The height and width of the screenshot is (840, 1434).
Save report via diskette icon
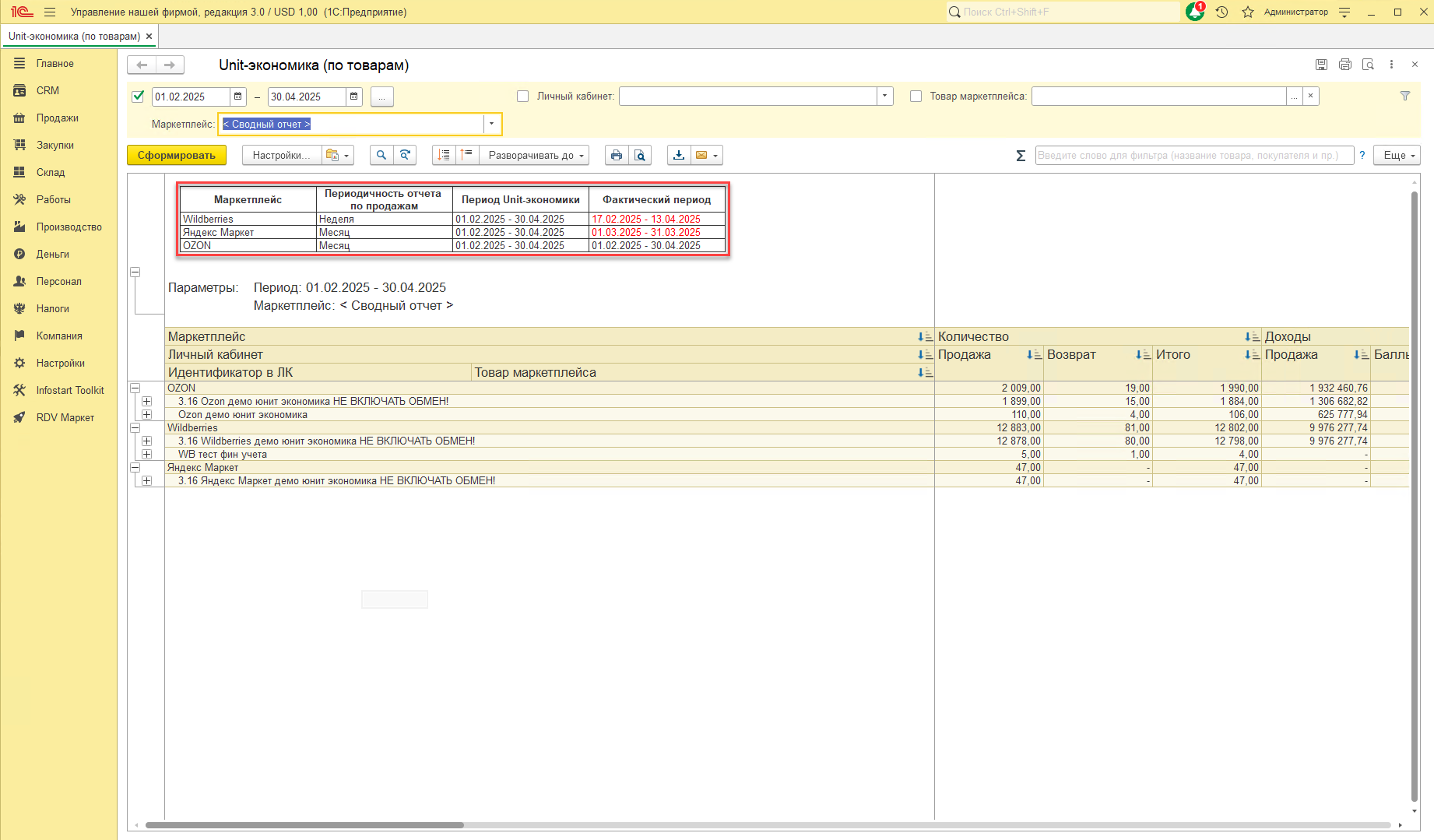1321,65
